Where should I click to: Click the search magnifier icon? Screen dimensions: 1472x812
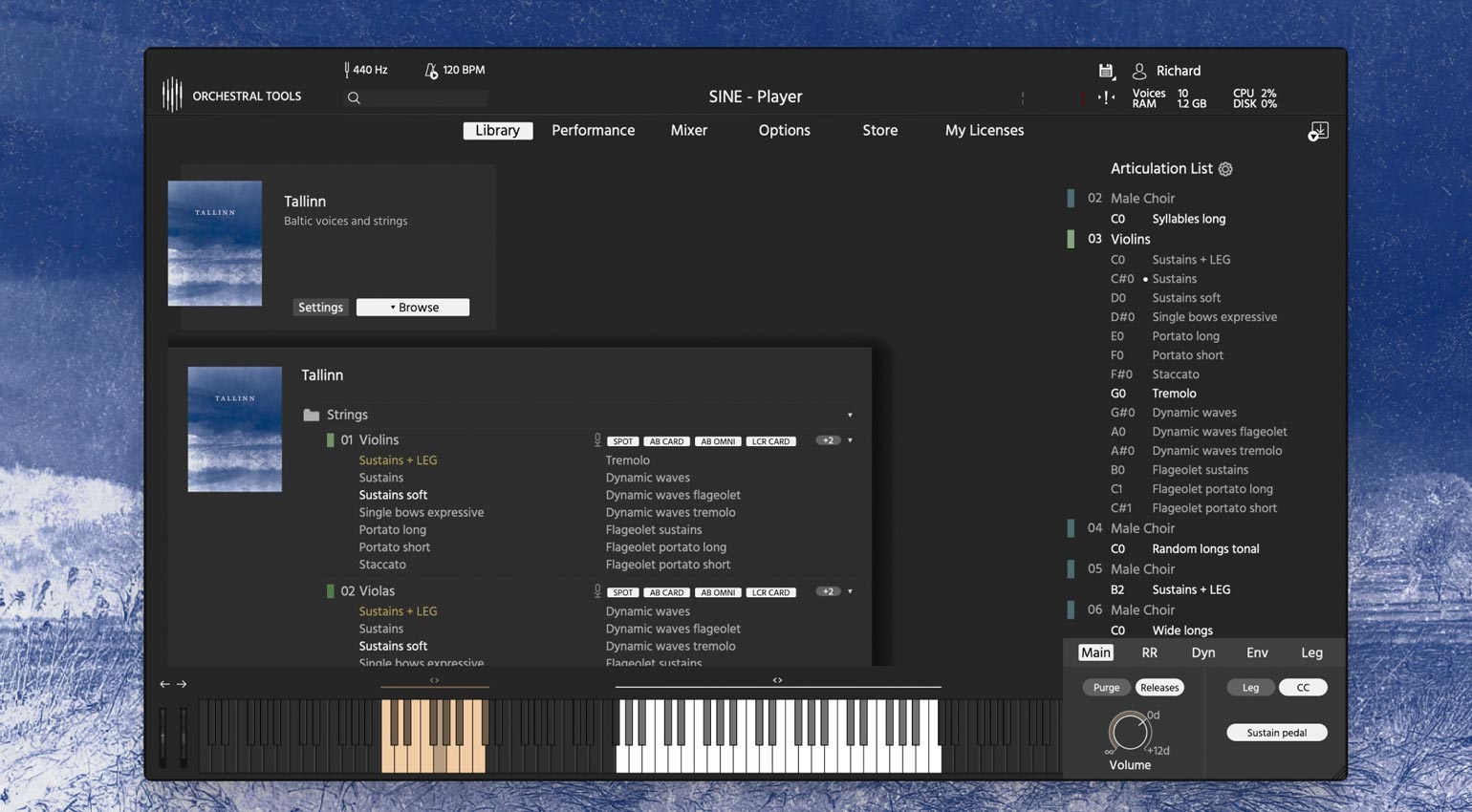coord(354,97)
